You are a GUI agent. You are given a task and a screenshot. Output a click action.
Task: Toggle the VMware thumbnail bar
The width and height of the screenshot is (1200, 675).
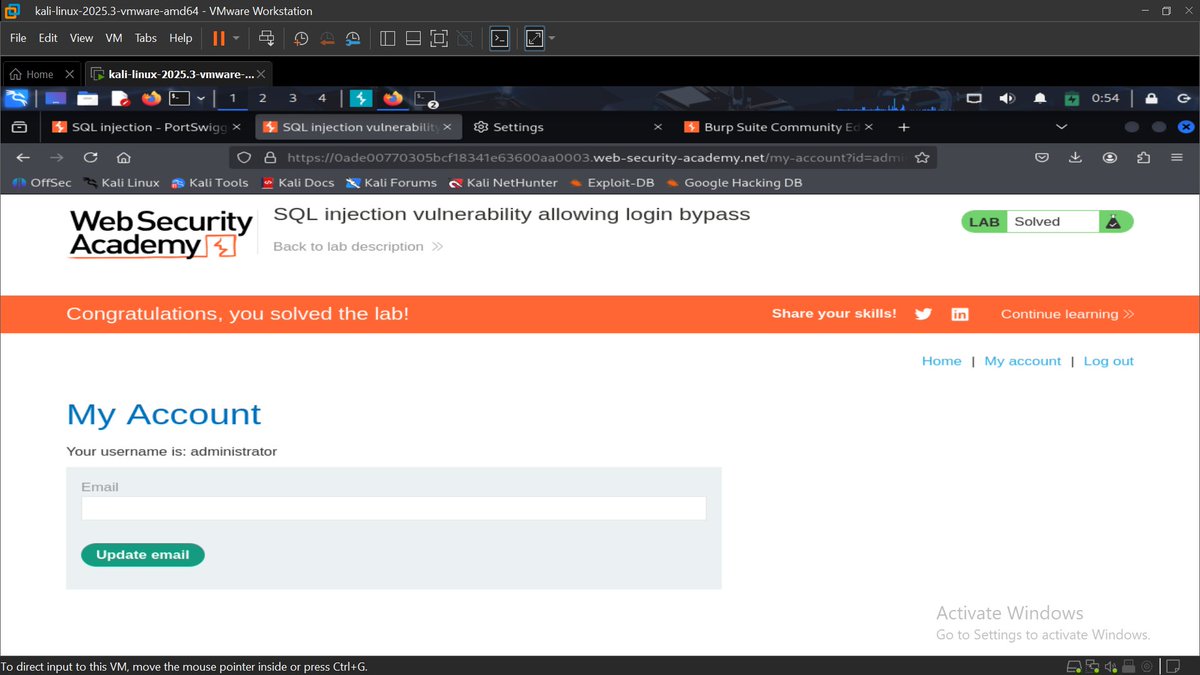pos(413,38)
